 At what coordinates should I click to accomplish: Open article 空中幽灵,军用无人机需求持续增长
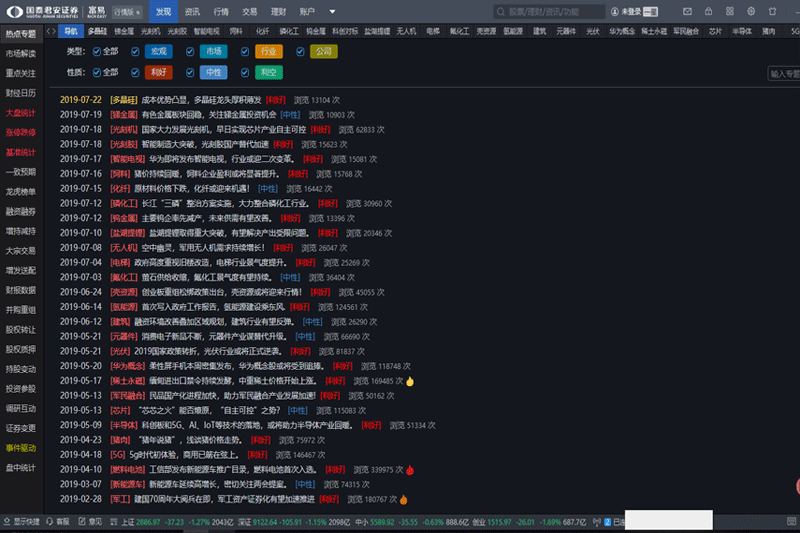tap(203, 248)
